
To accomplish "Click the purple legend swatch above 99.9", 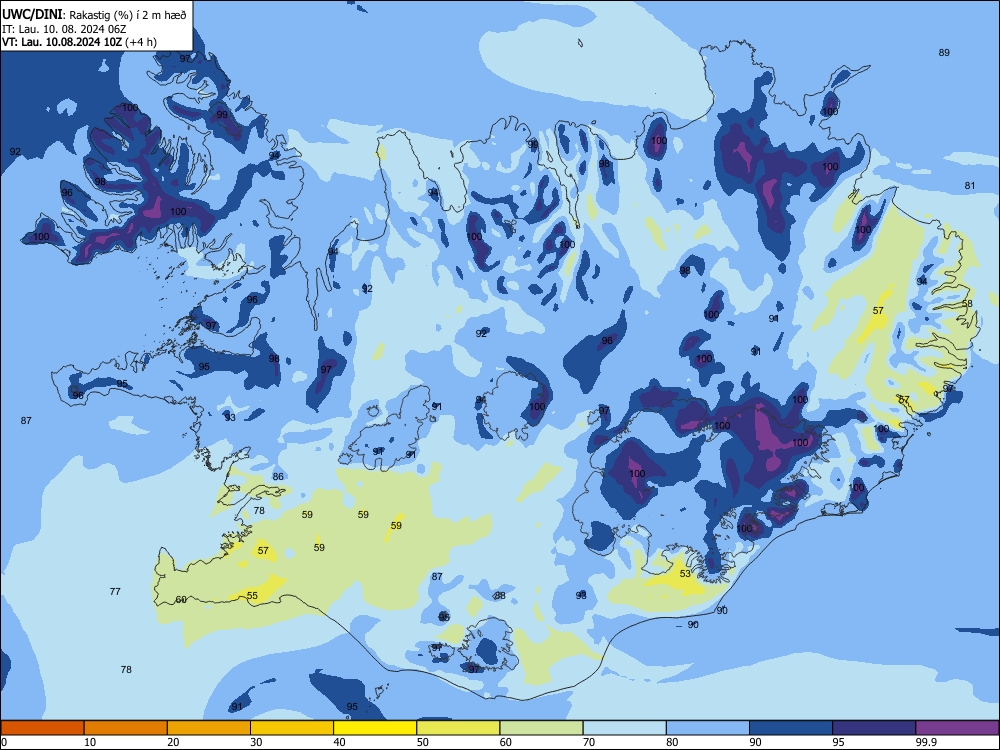I will pyautogui.click(x=957, y=728).
